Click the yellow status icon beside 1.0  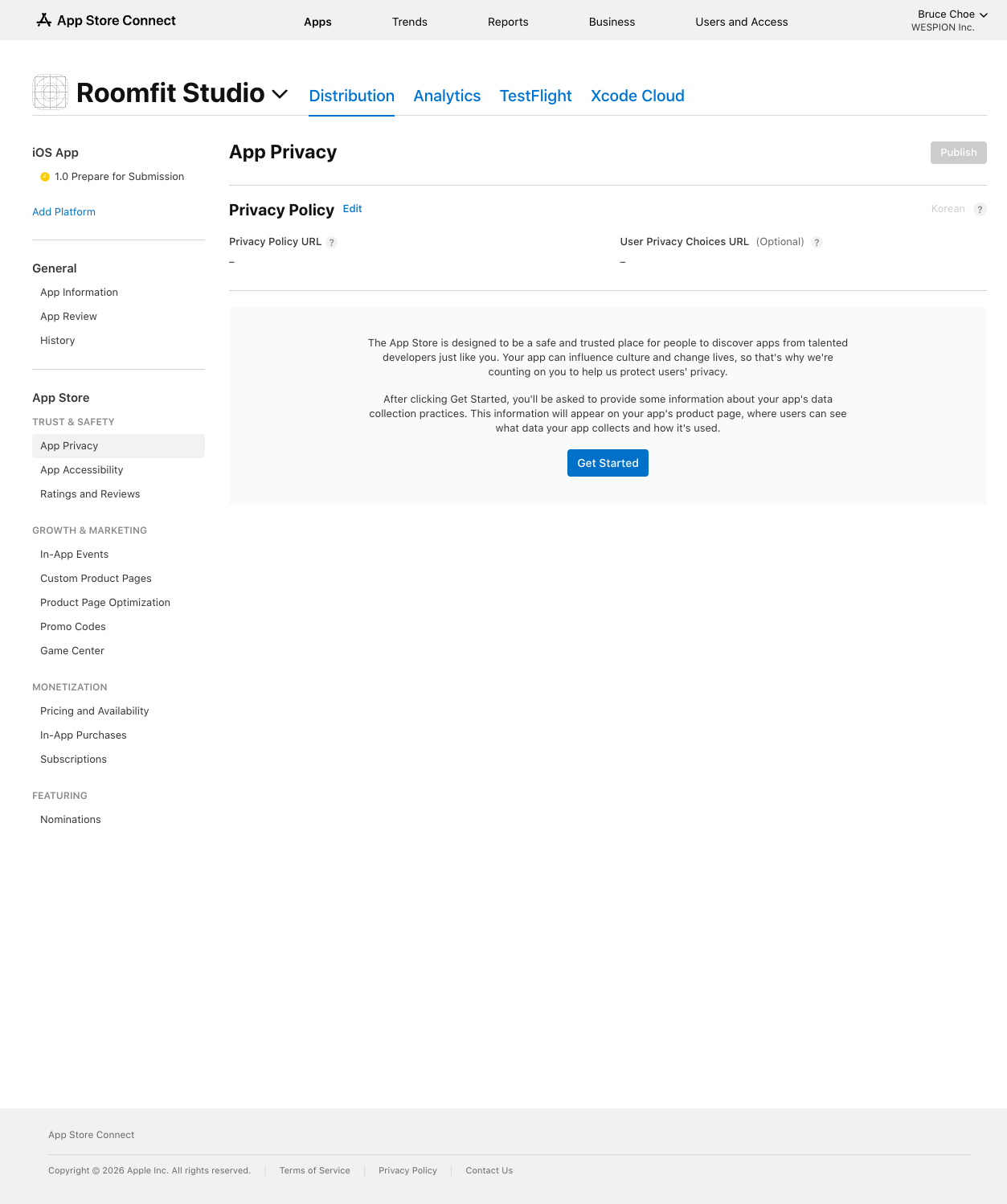(x=45, y=177)
